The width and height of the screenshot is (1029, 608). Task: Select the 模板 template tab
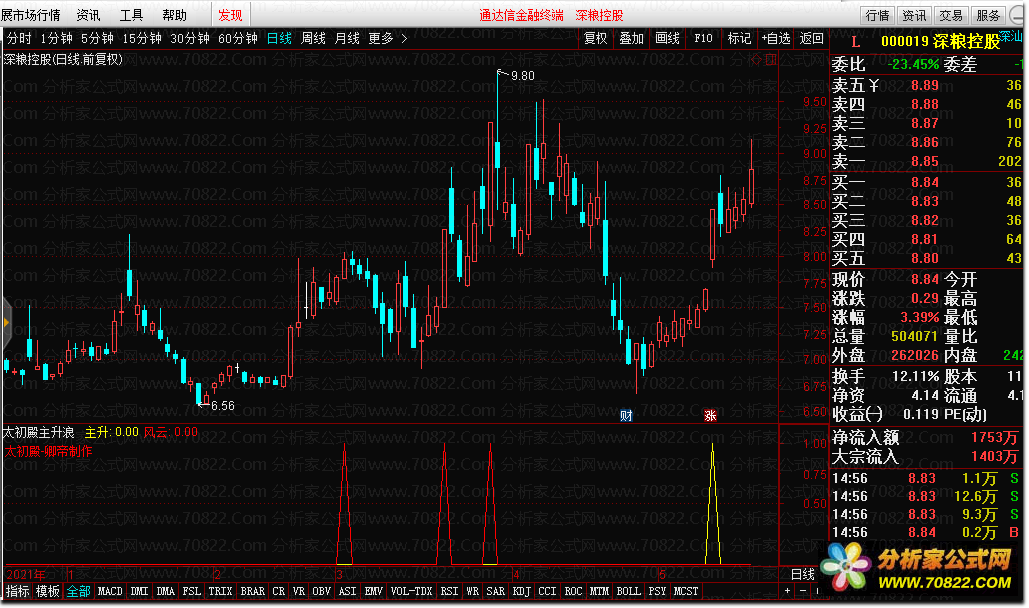pos(48,591)
